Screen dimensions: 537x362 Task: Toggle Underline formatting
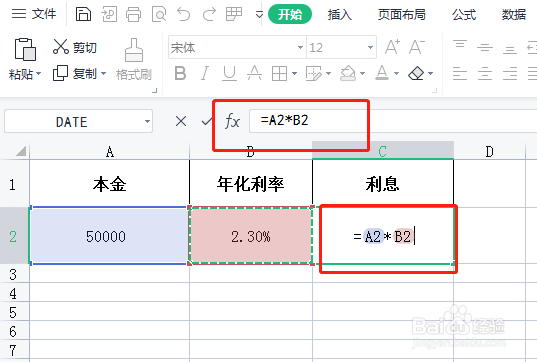229,73
